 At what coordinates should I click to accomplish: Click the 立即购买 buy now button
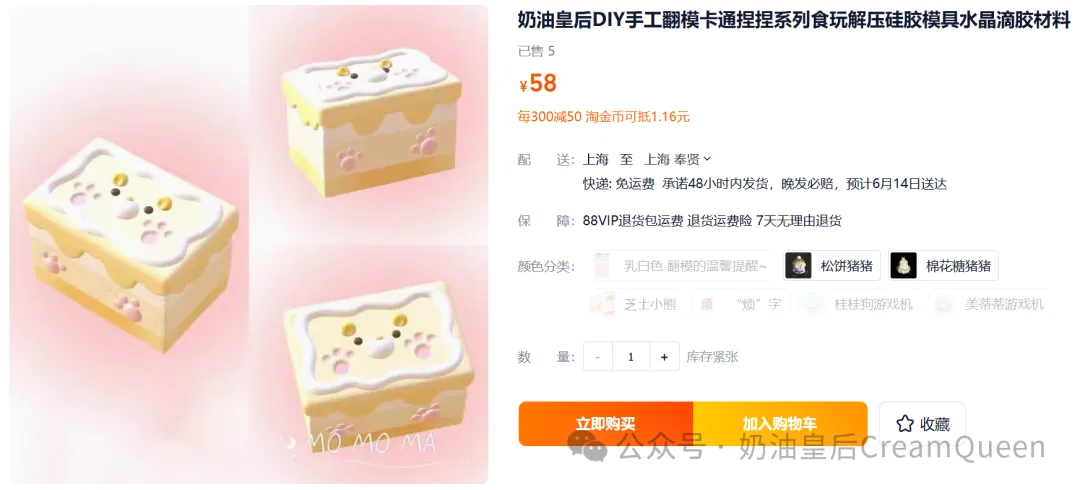(x=605, y=424)
